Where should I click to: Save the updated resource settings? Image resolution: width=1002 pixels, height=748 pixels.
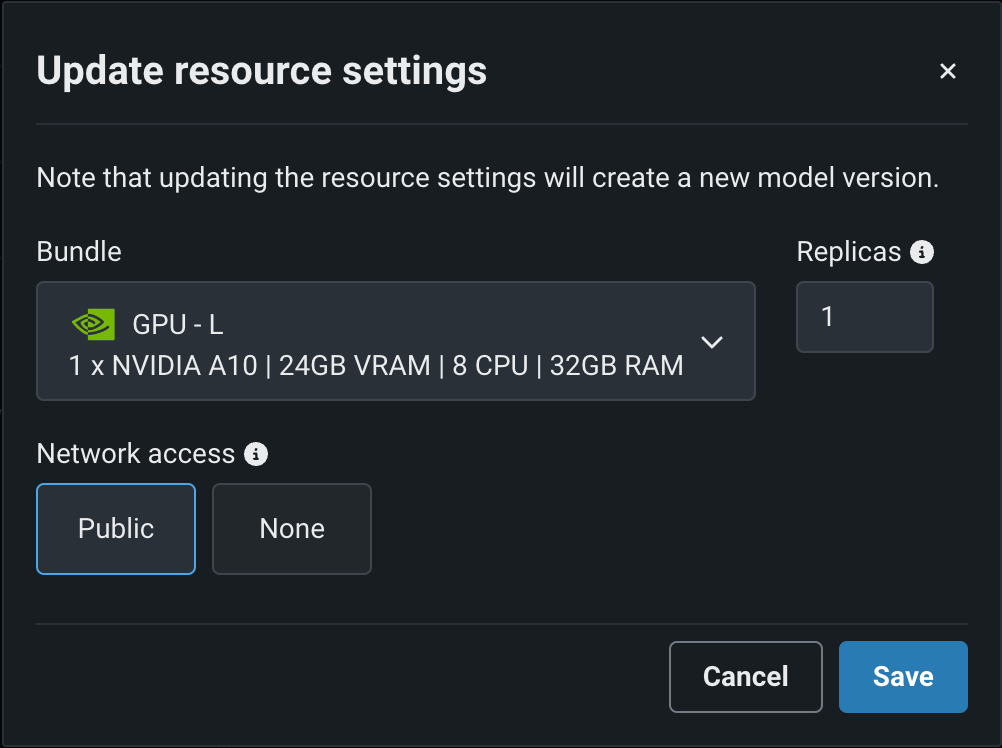903,677
